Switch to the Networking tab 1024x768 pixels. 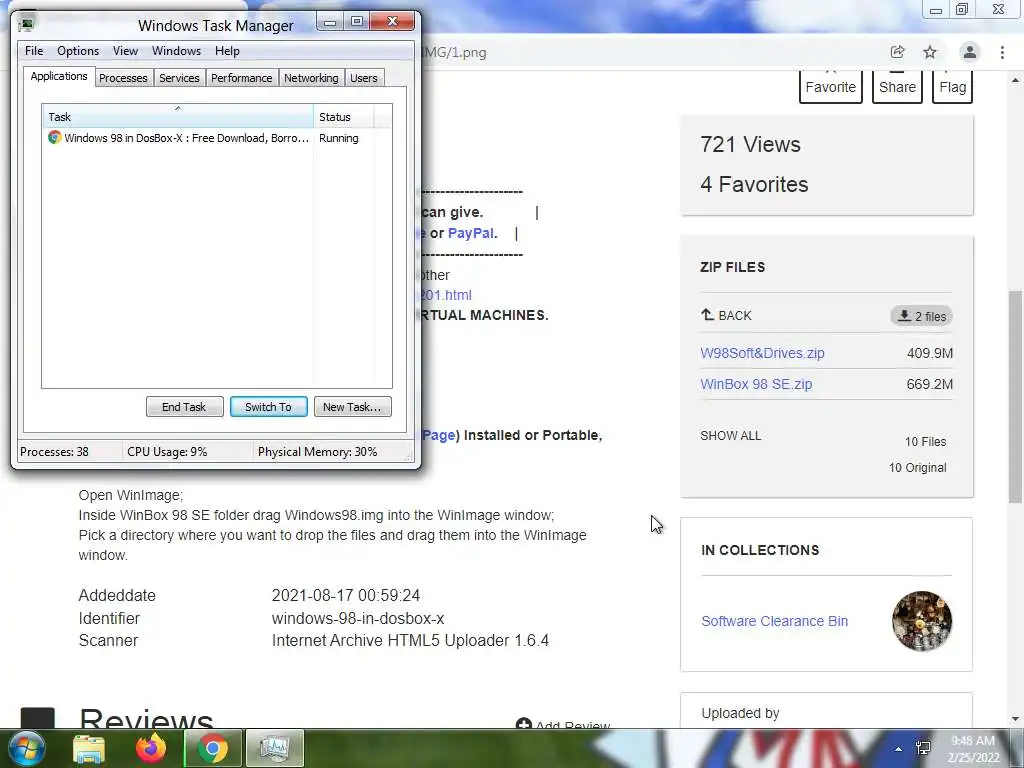[x=311, y=78]
